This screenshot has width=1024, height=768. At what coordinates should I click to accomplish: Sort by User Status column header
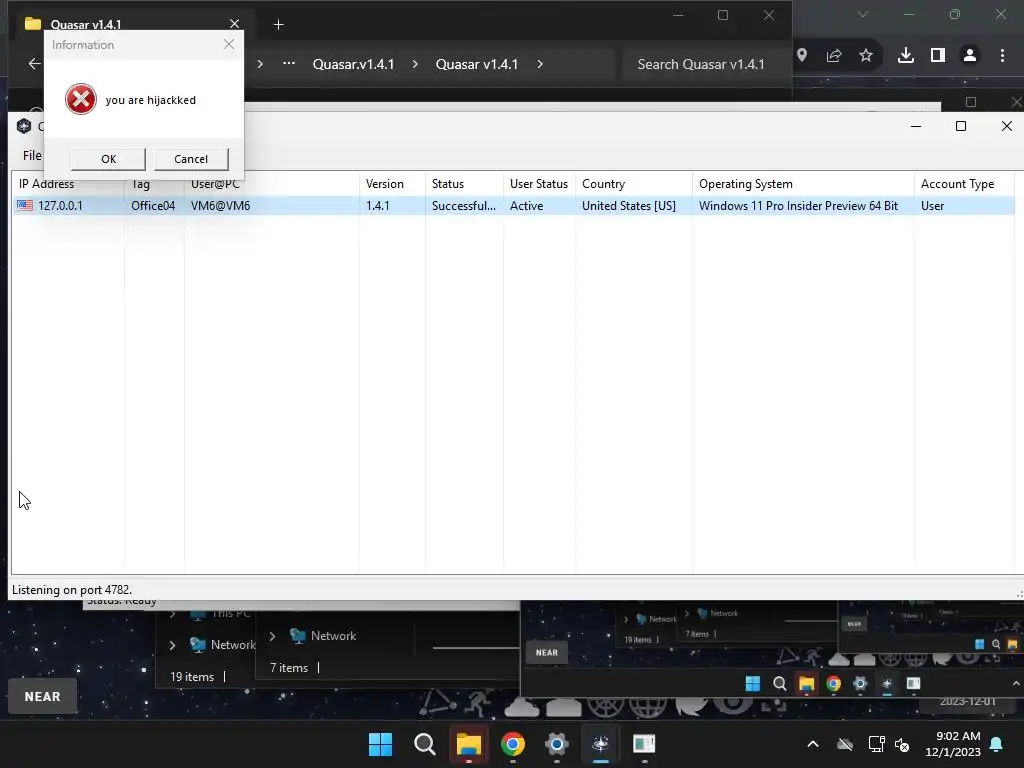[539, 184]
